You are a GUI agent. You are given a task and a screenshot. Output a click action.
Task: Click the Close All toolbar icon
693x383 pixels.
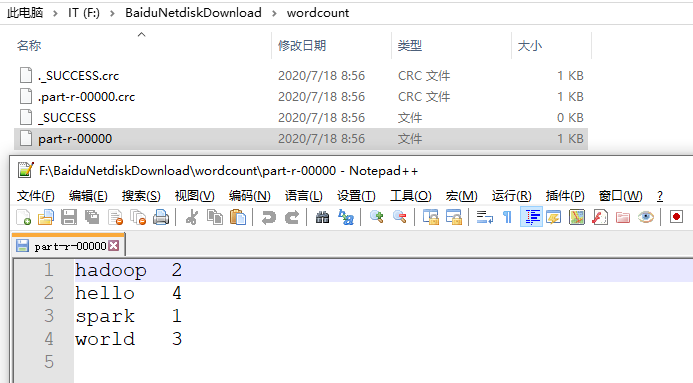pyautogui.click(x=138, y=217)
